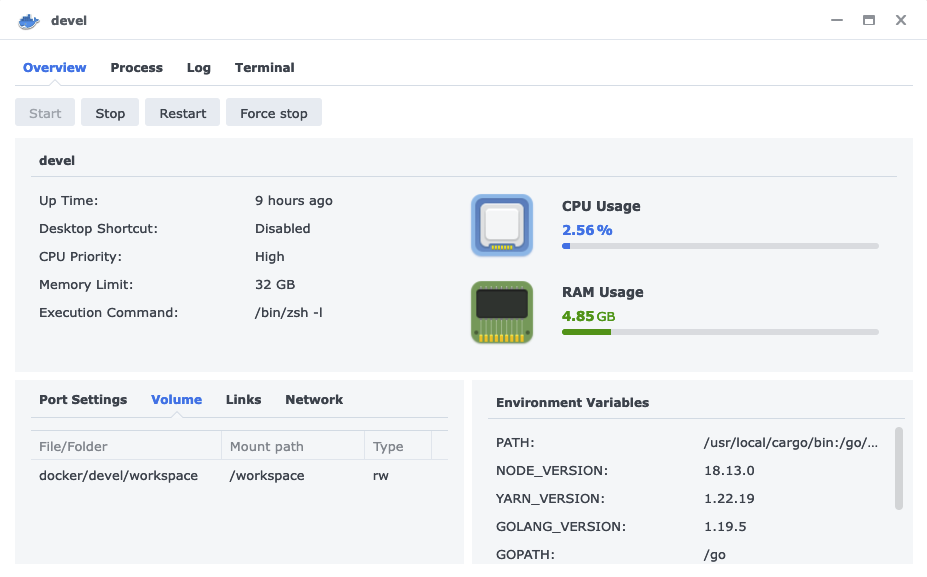Select the Overview tab
Image resolution: width=927 pixels, height=577 pixels.
pyautogui.click(x=54, y=67)
